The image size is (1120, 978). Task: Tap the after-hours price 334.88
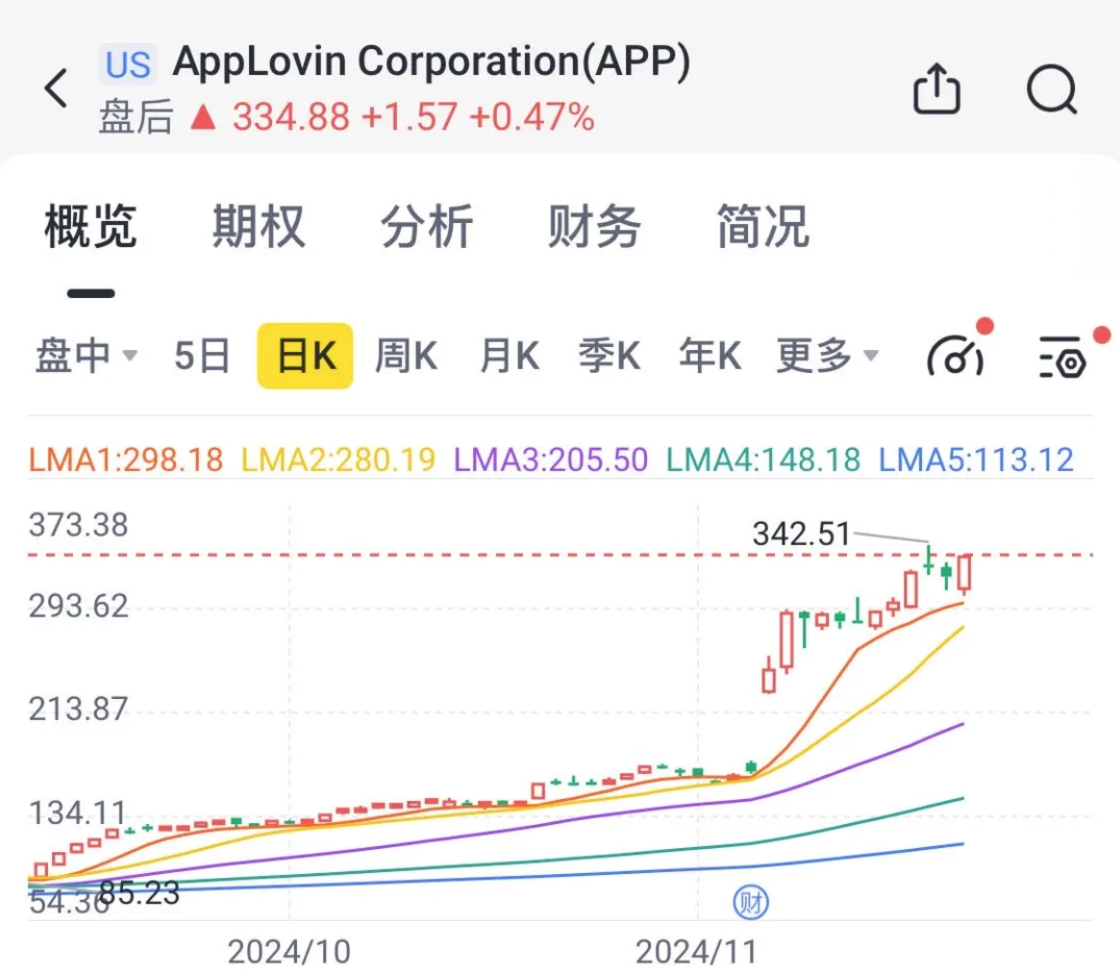pyautogui.click(x=291, y=117)
